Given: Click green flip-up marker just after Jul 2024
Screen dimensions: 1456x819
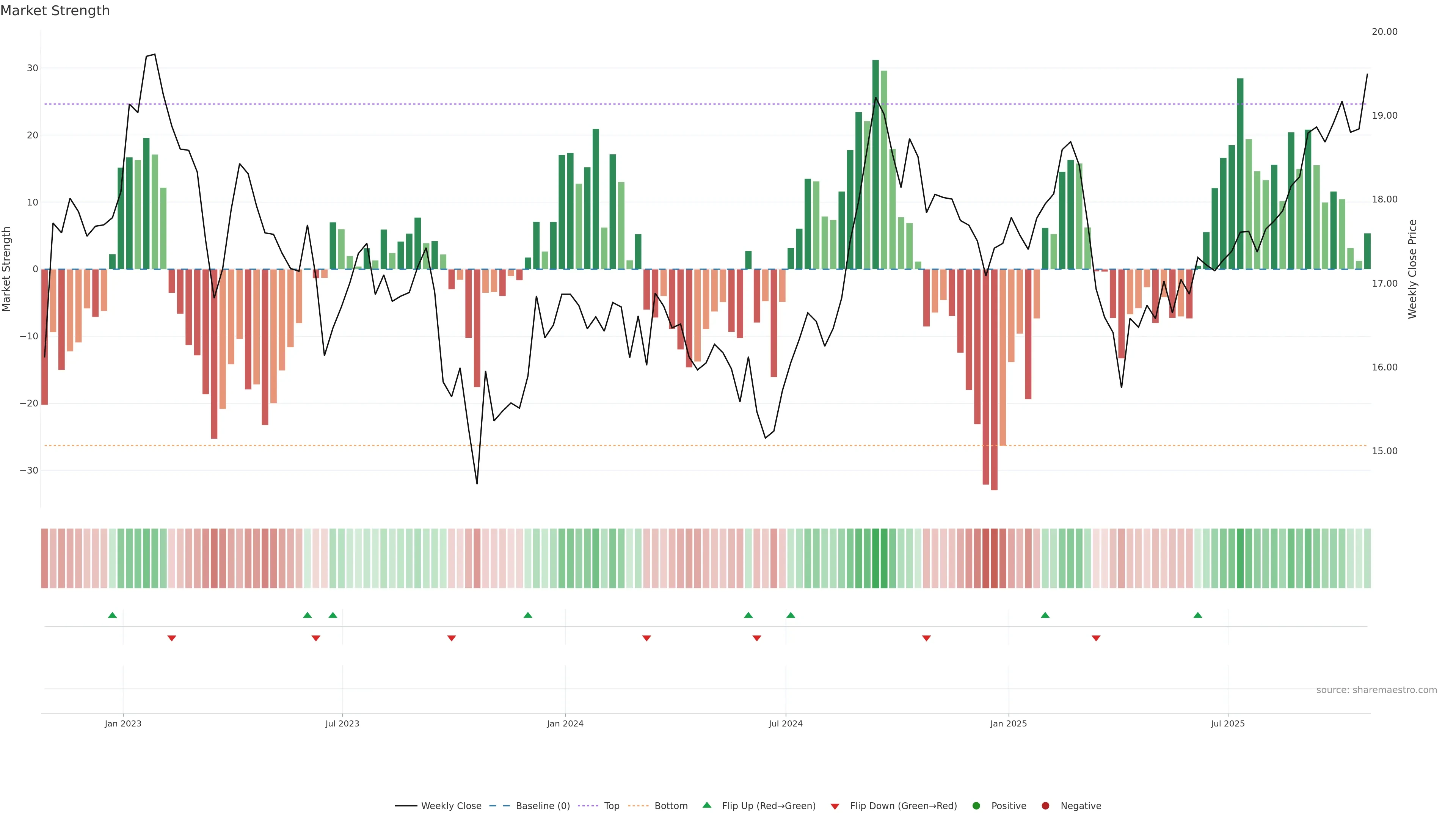Looking at the screenshot, I should click(x=791, y=615).
